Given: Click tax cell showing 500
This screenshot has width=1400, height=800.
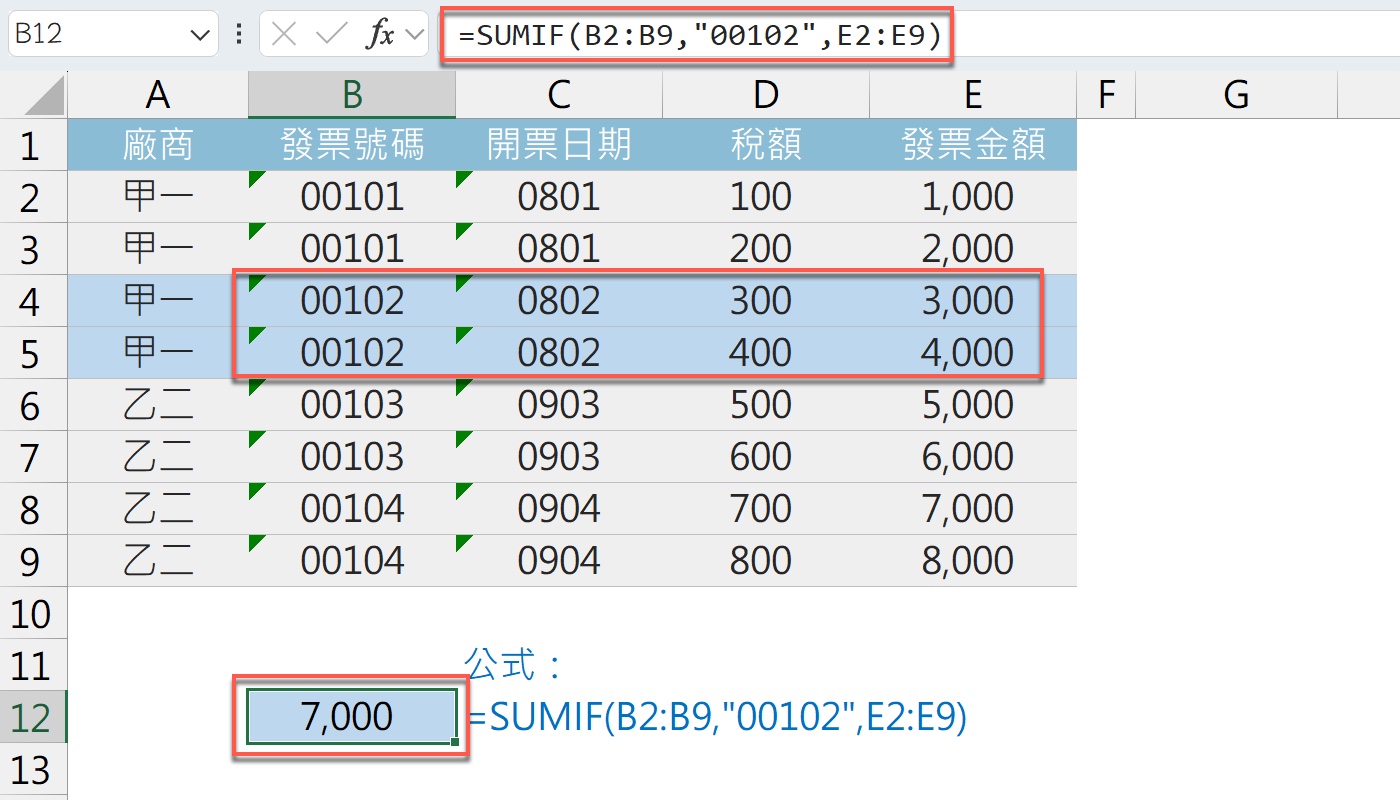Looking at the screenshot, I should [766, 405].
